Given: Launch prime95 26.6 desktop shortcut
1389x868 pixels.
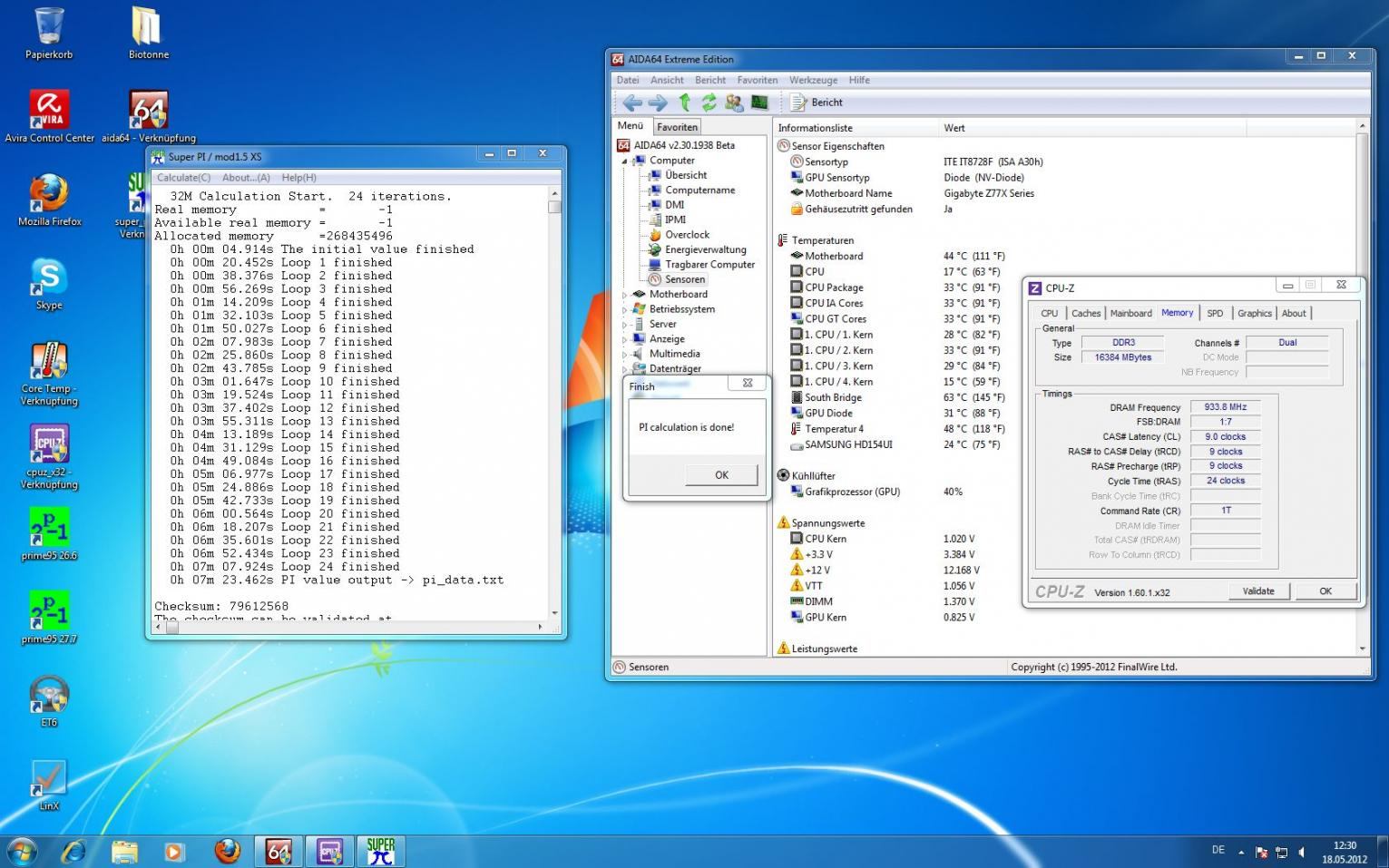Looking at the screenshot, I should [49, 534].
